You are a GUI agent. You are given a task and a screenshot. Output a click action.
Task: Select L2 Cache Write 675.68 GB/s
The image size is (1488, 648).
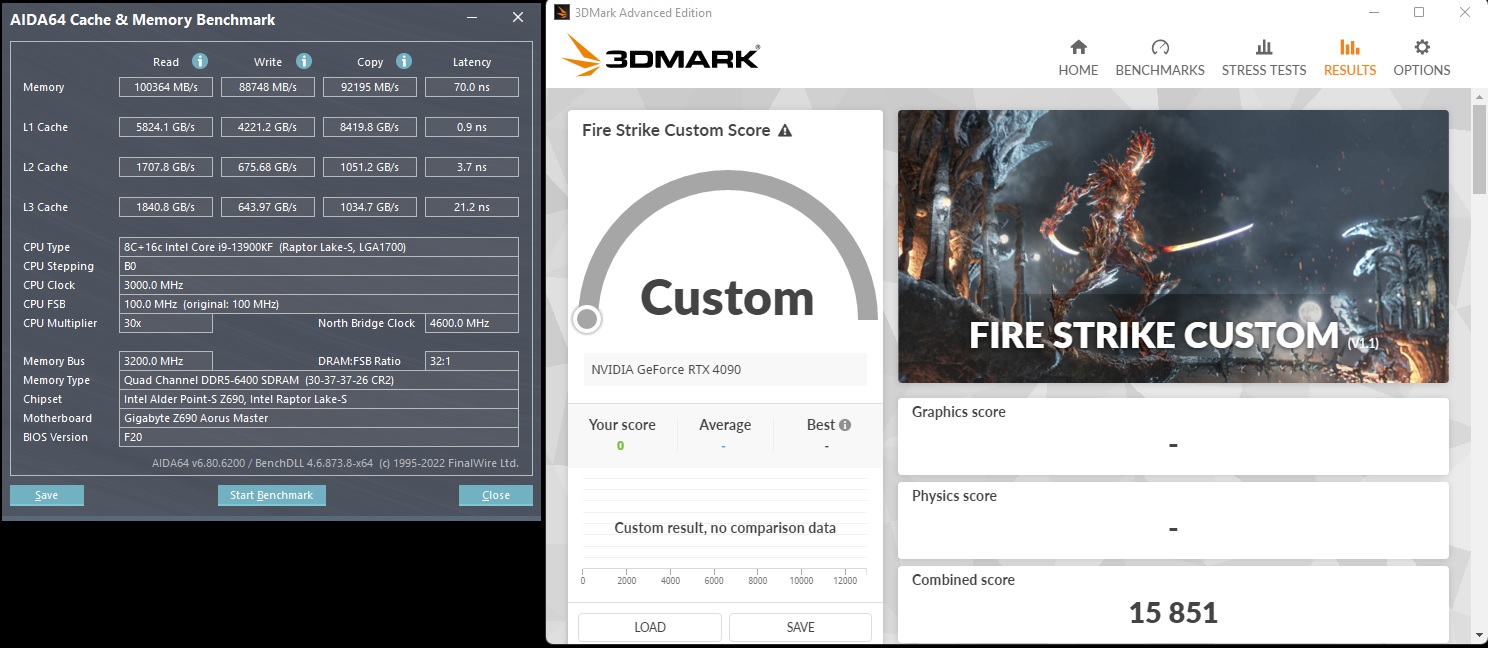coord(268,167)
